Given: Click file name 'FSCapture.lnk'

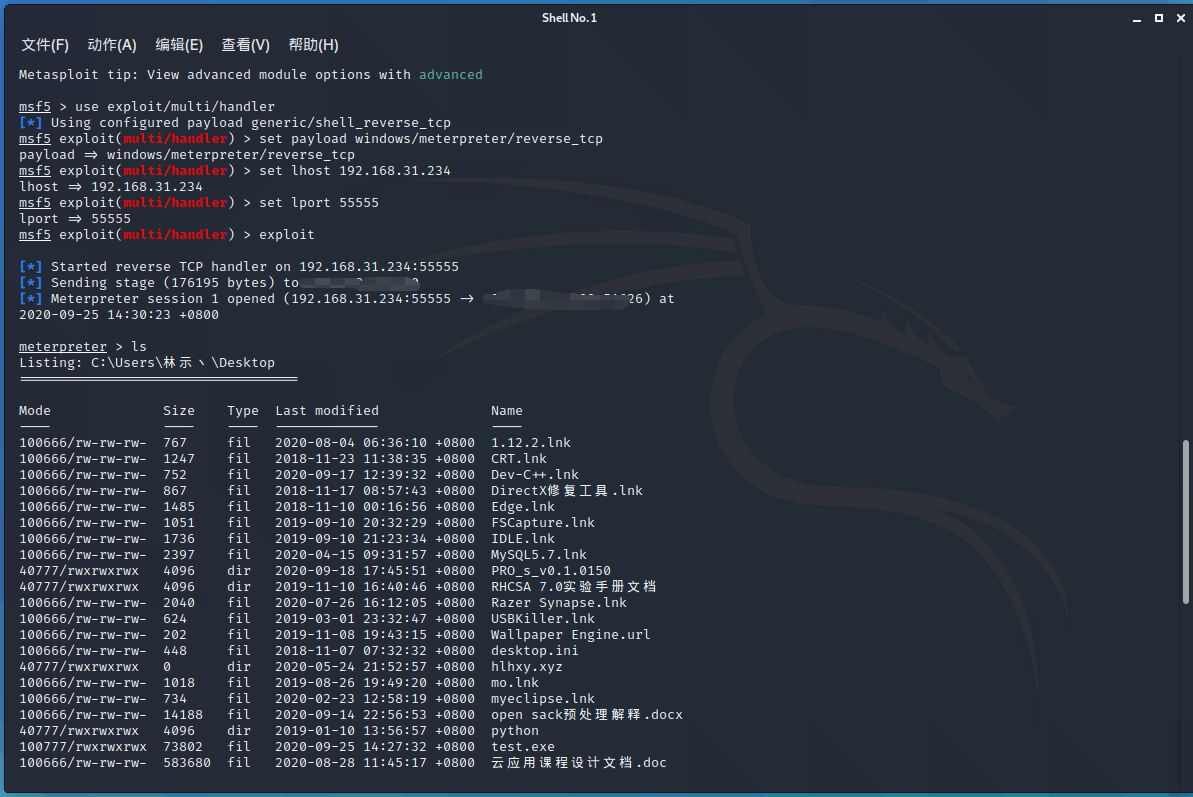Looking at the screenshot, I should pos(543,522).
